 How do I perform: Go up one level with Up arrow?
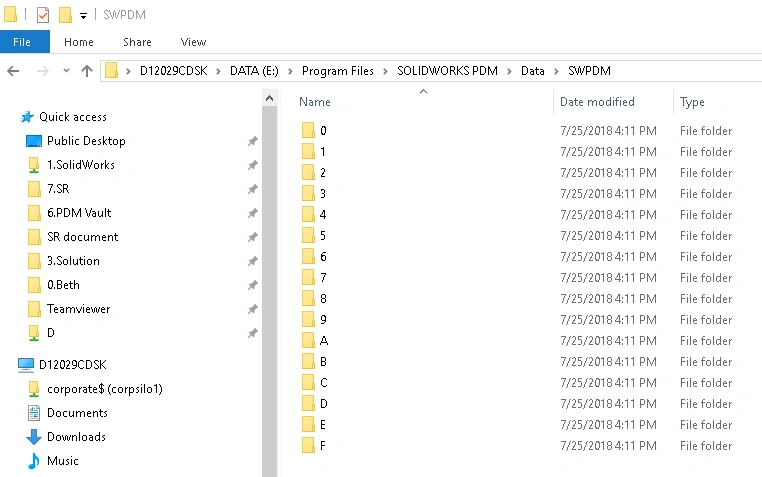point(87,71)
